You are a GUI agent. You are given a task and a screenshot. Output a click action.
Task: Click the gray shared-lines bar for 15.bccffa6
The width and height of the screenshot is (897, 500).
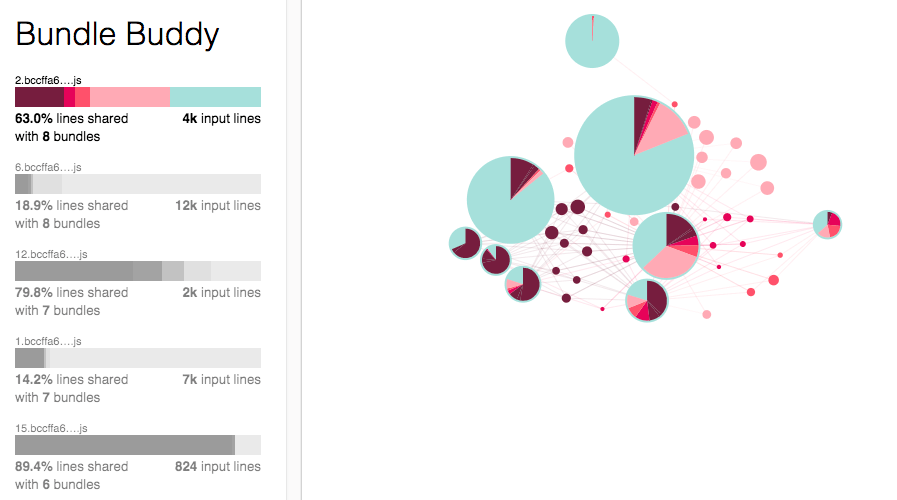tap(125, 445)
